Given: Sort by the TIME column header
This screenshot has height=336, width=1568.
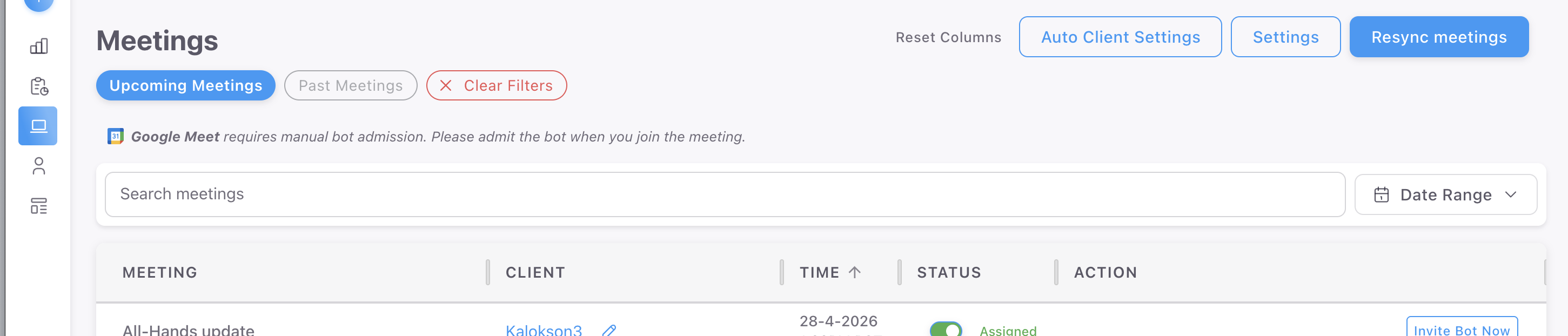Looking at the screenshot, I should click(x=819, y=273).
